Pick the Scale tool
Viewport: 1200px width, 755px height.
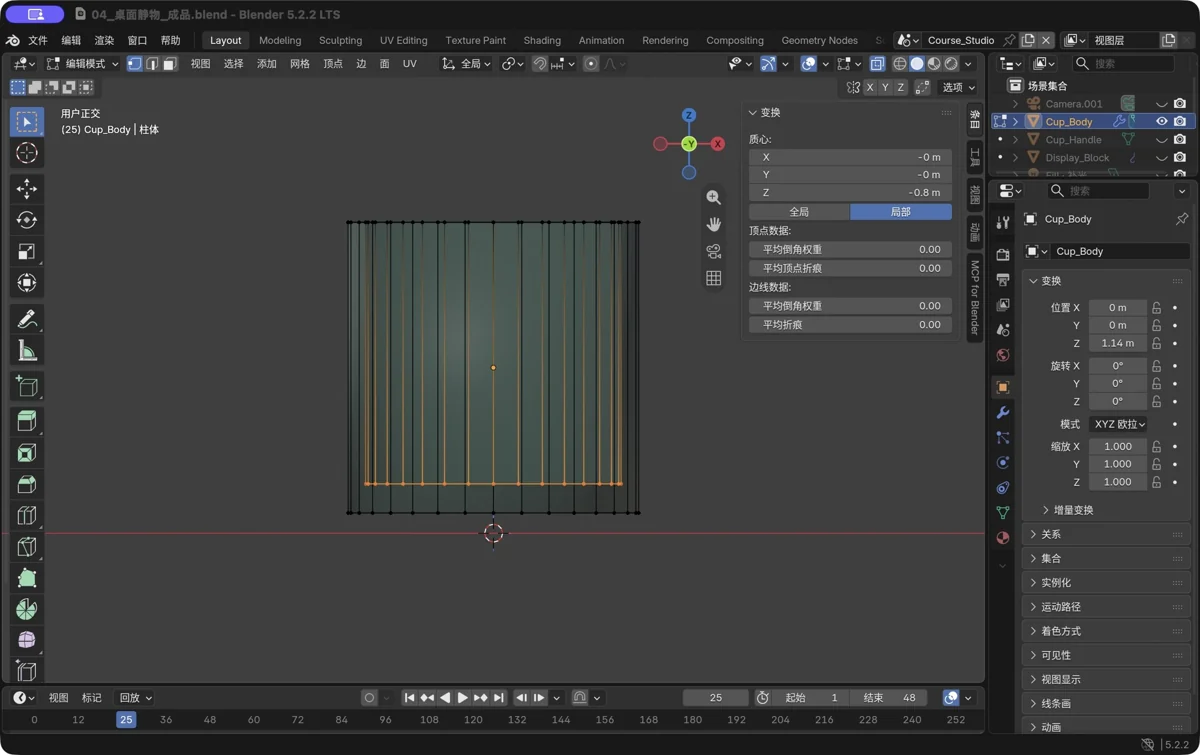point(27,252)
